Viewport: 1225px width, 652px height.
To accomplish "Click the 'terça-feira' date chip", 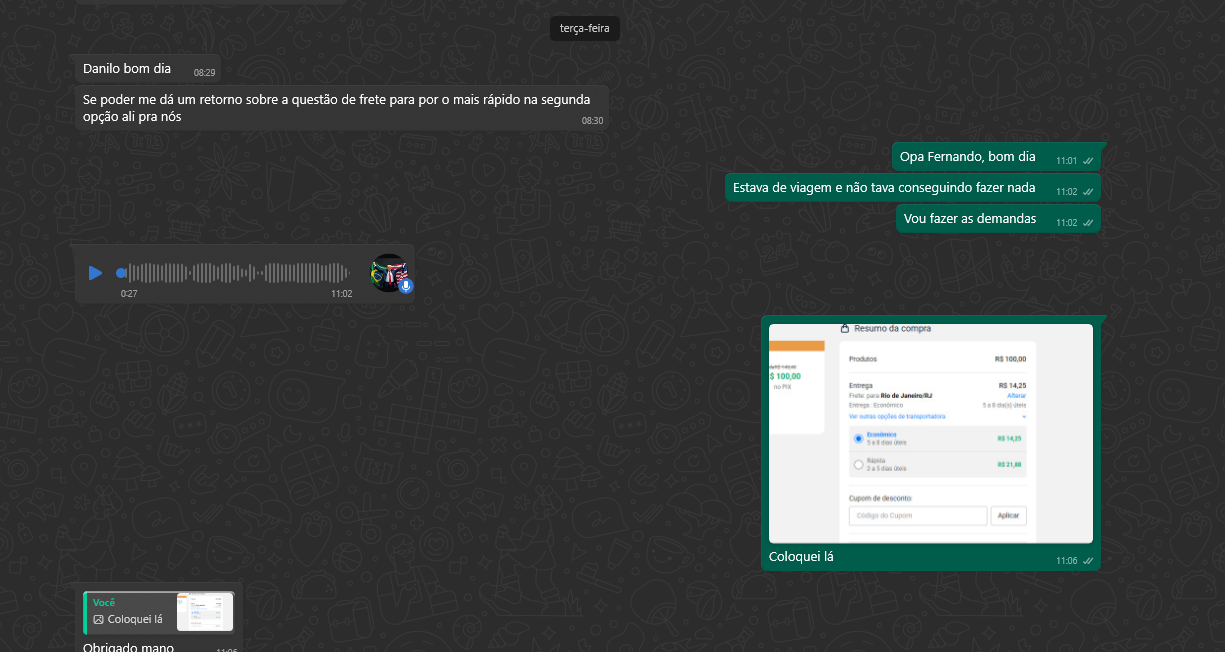I will [585, 28].
